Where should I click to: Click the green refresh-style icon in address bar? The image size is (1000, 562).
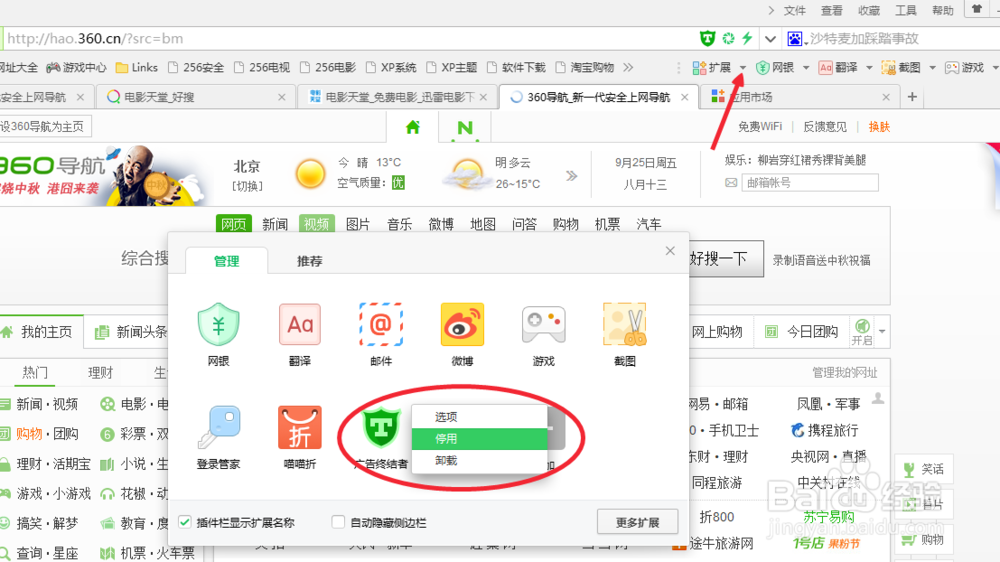(x=728, y=38)
